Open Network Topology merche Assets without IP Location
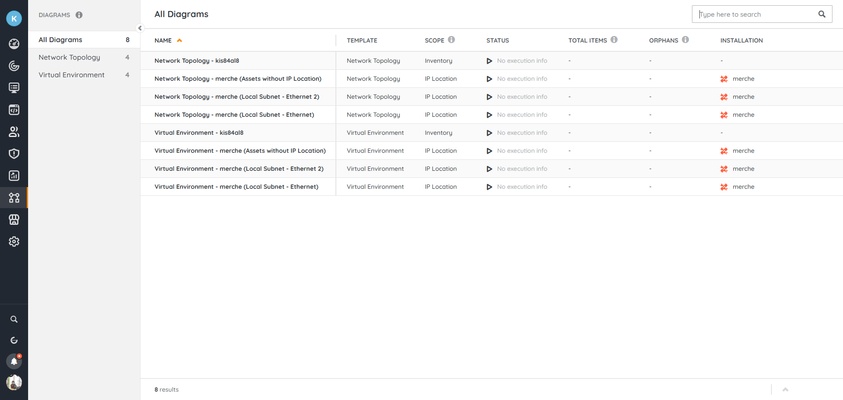 (x=238, y=79)
